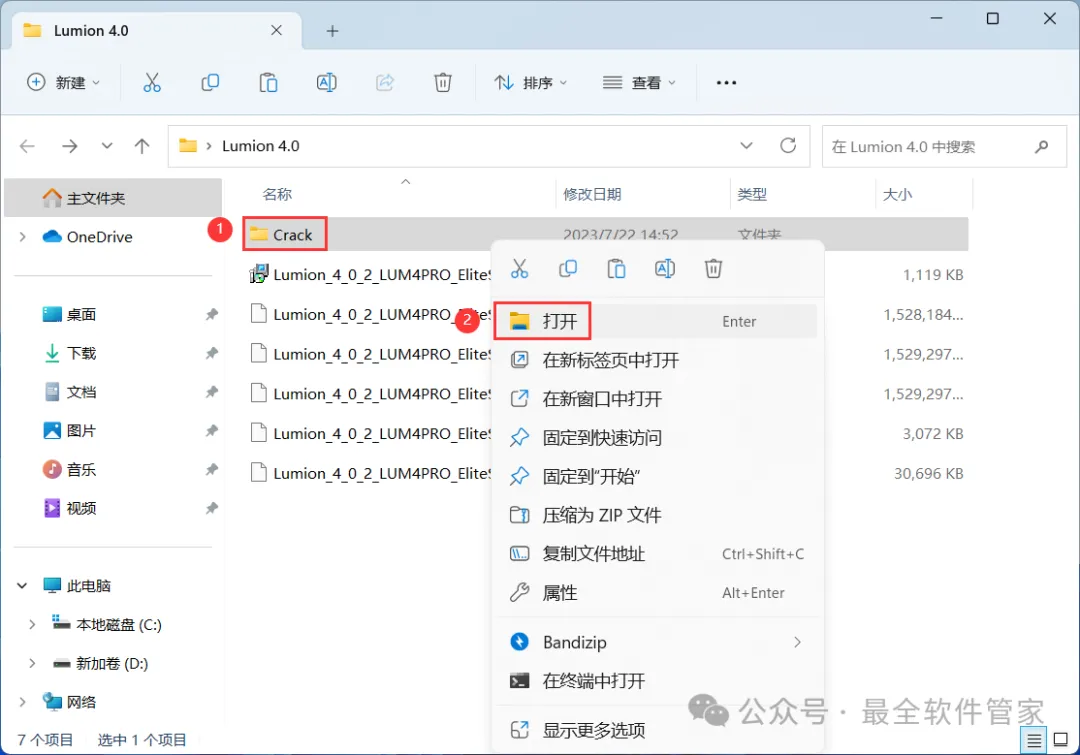Click the search magnifier icon
Viewport: 1080px width, 755px height.
click(1041, 146)
